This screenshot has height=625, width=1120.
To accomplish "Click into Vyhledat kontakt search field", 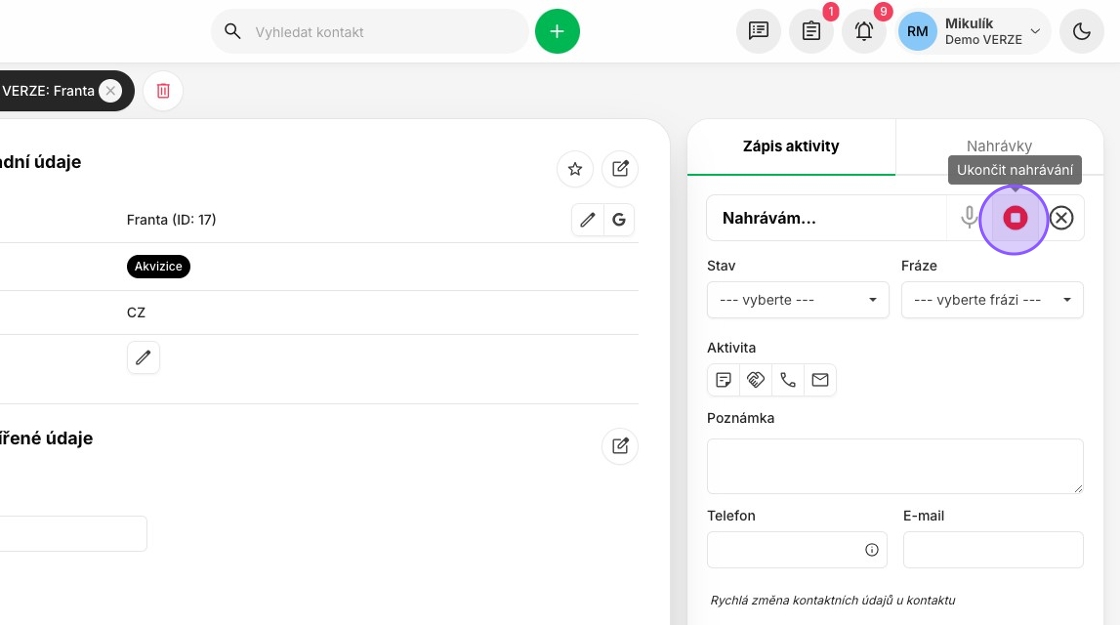I will (x=370, y=31).
